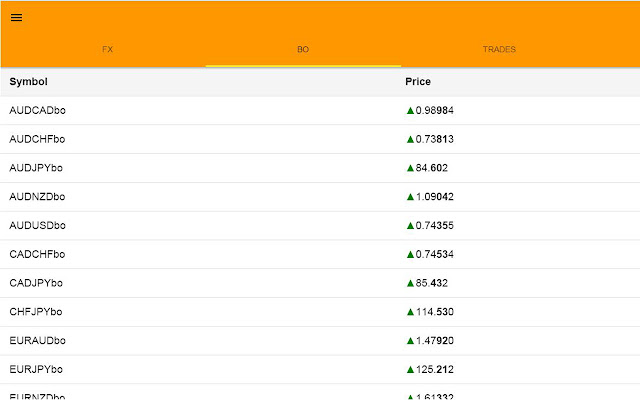
Task: Click the up arrow beside 1.09042
Action: click(410, 197)
